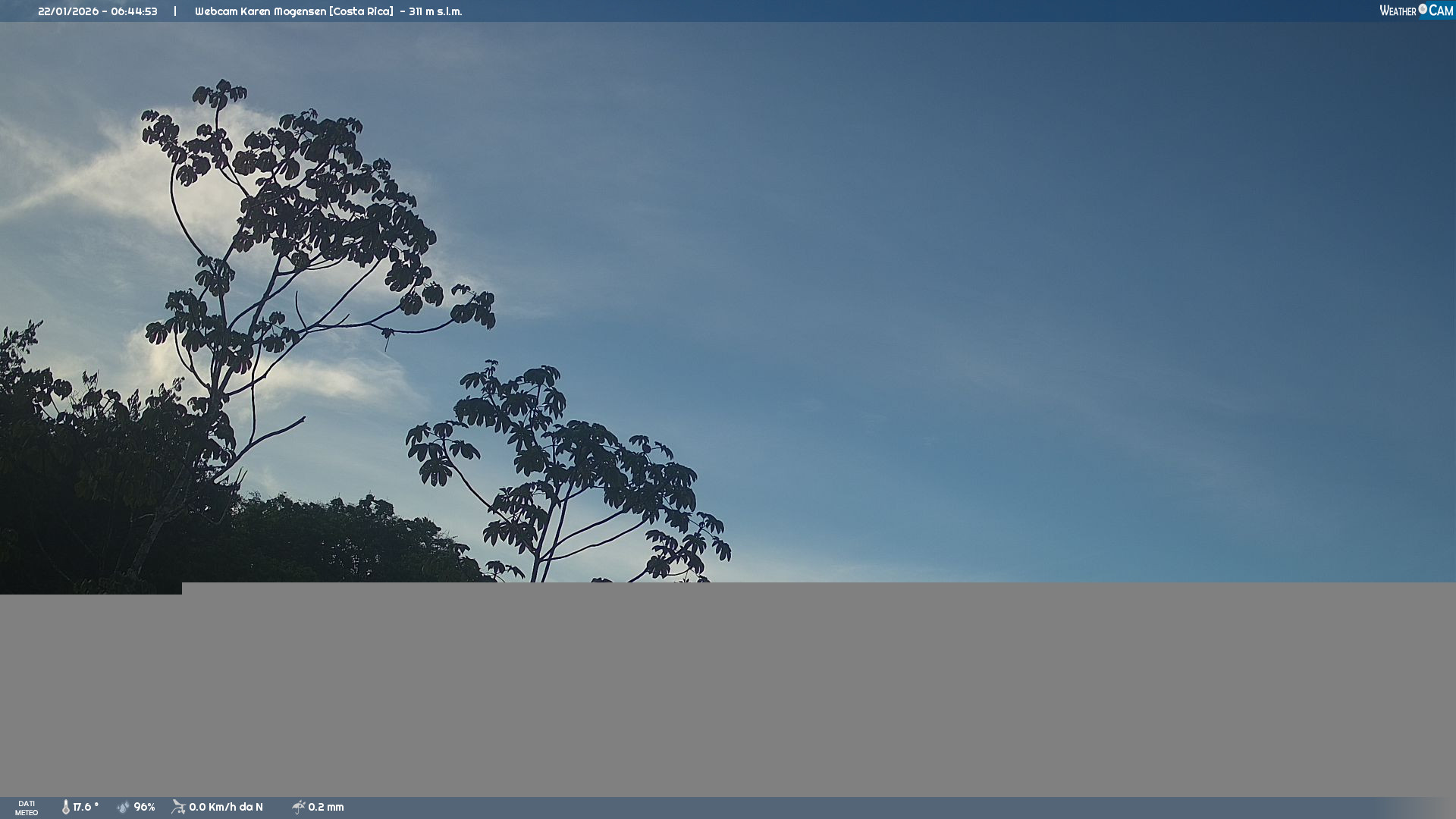This screenshot has width=1456, height=819.
Task: Click the [Costa Rica] location text
Action: (x=361, y=11)
